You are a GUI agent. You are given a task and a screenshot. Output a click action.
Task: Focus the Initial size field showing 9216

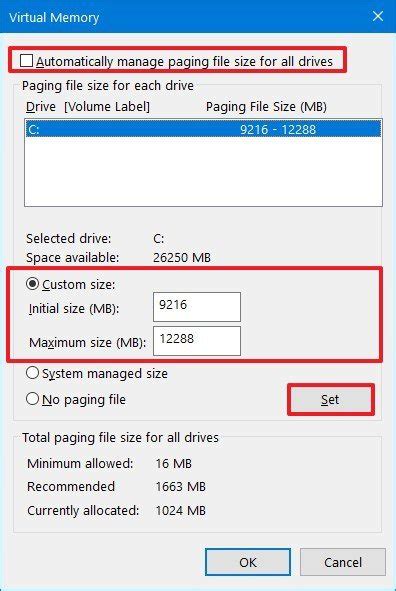pos(197,306)
